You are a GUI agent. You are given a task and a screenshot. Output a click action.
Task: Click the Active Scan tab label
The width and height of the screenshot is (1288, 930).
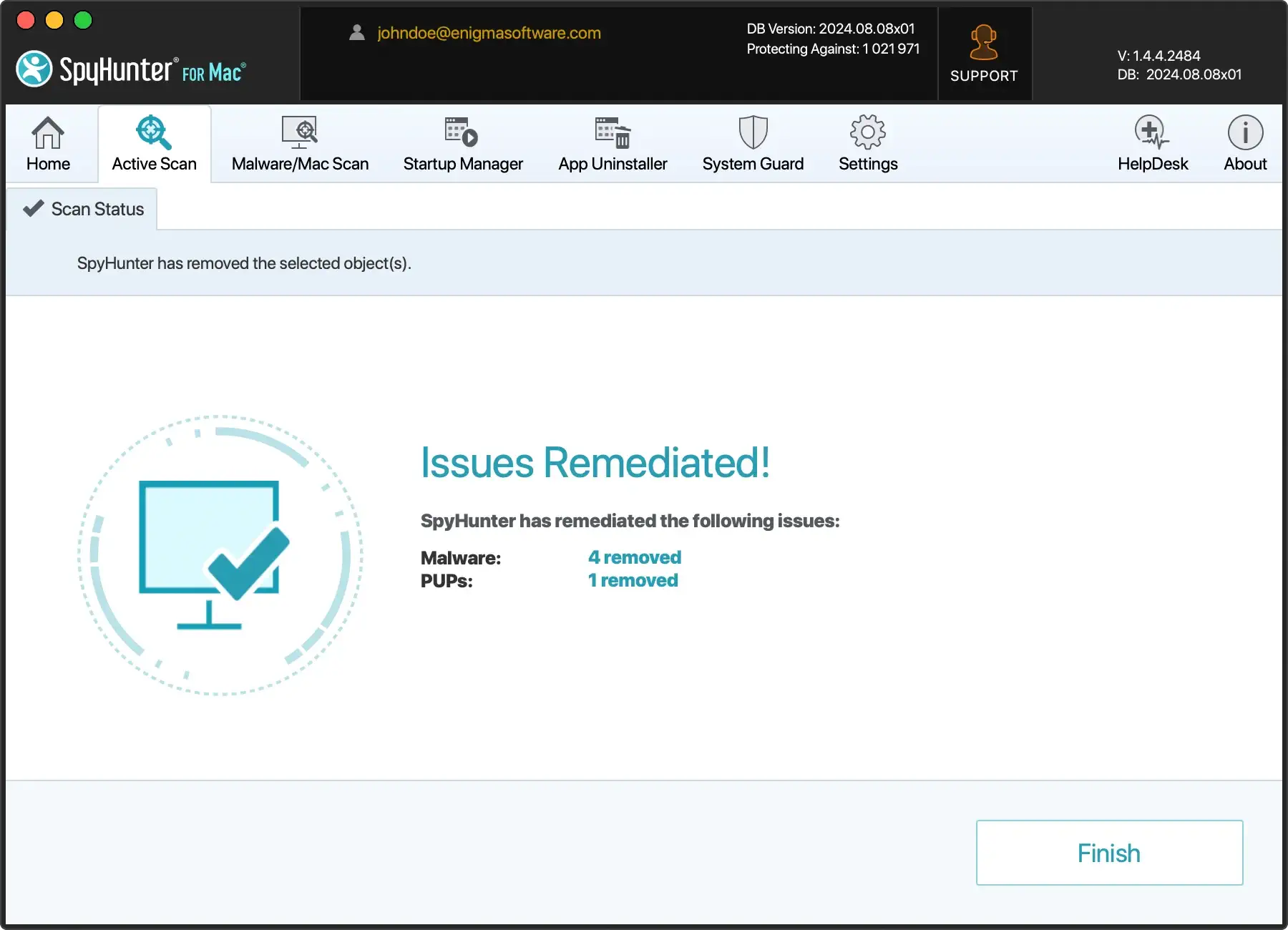(154, 164)
